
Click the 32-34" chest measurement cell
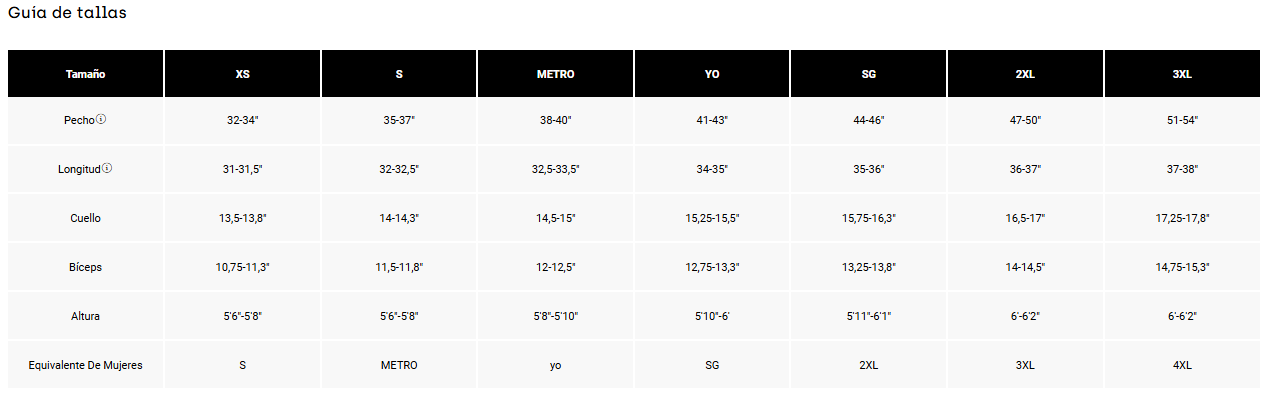[243, 120]
